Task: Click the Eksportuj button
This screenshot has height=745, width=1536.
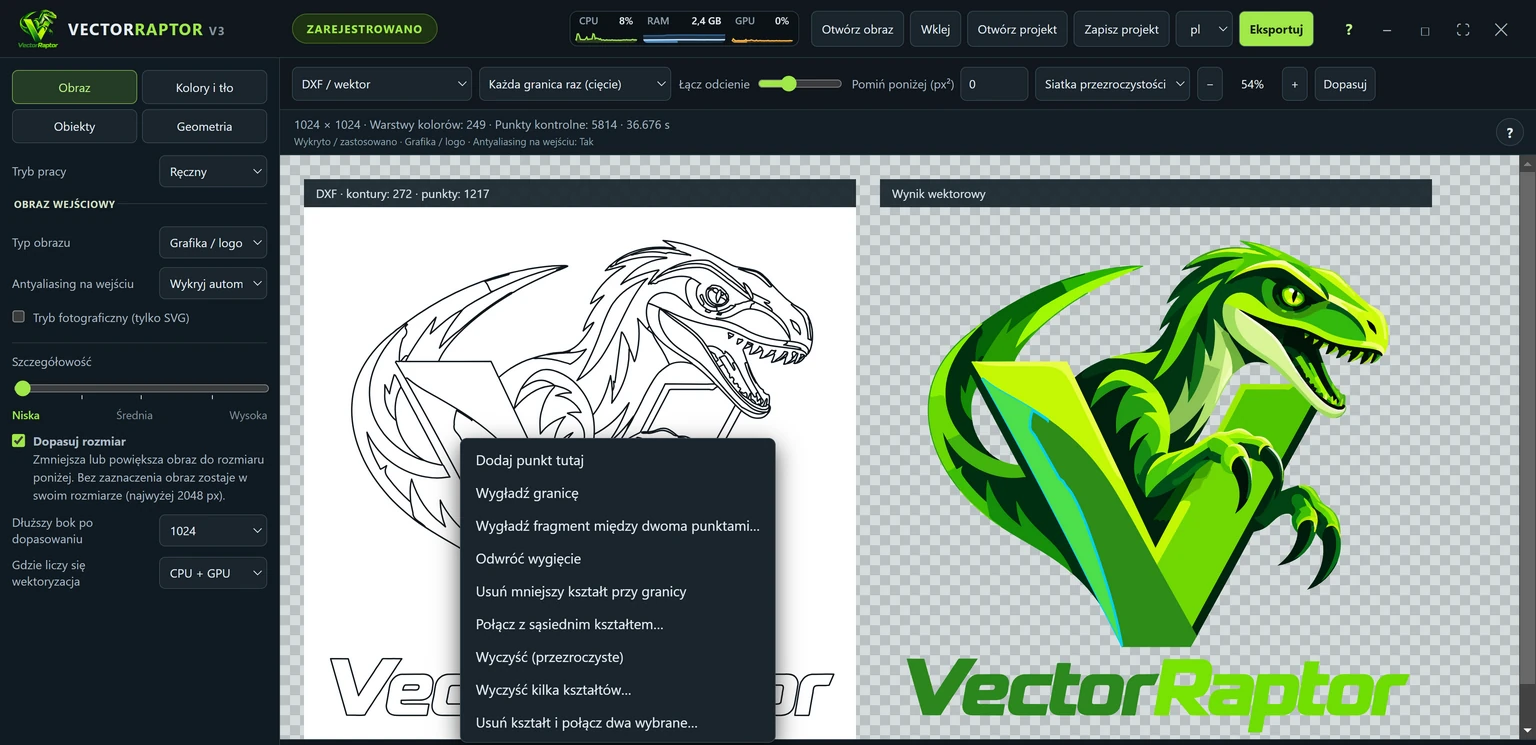Action: (x=1276, y=29)
